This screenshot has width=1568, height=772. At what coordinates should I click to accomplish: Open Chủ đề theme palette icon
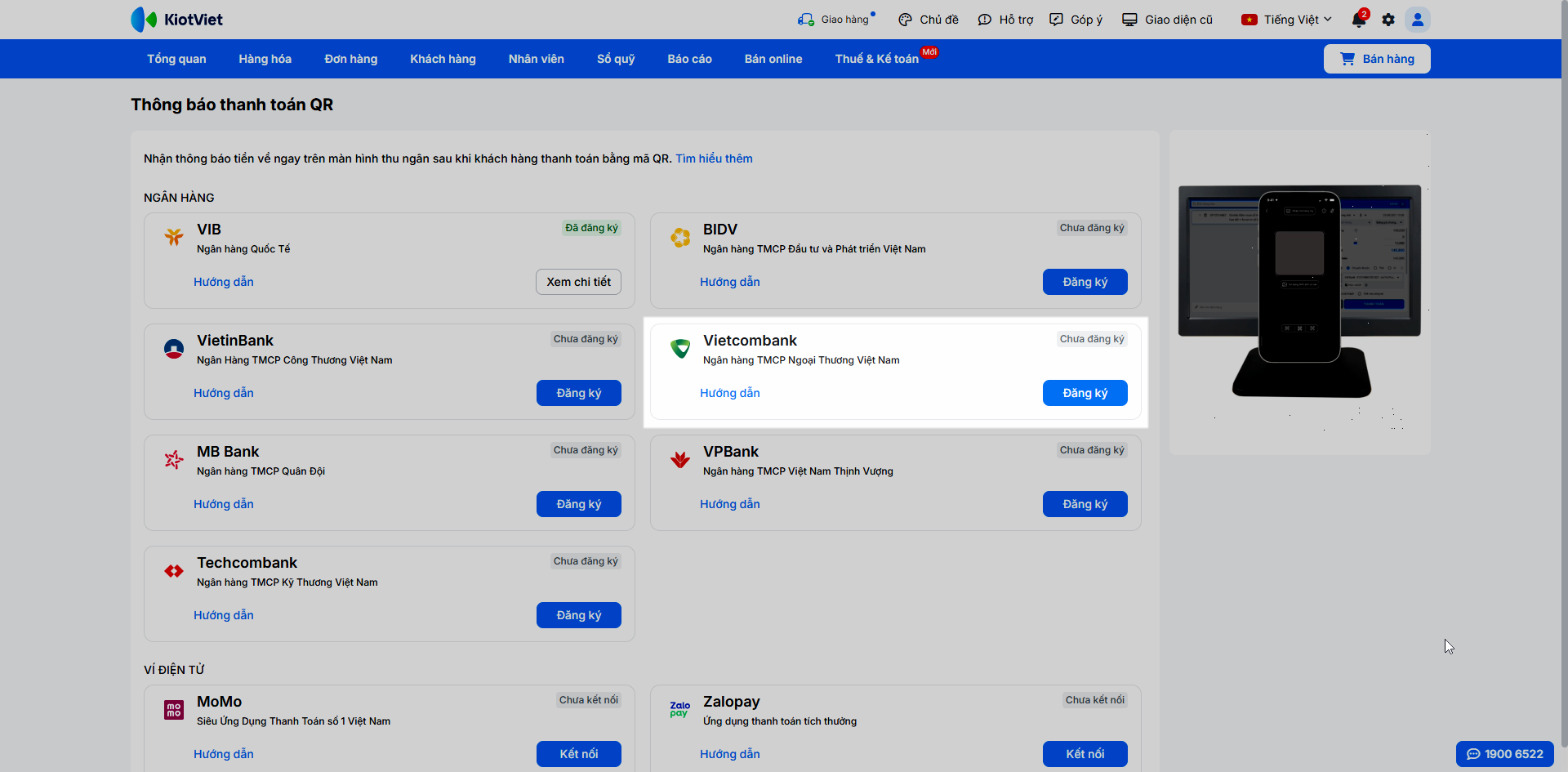point(905,20)
